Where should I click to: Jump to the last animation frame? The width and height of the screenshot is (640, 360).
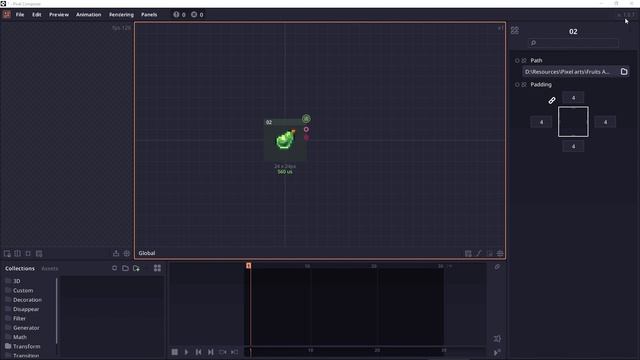211,352
